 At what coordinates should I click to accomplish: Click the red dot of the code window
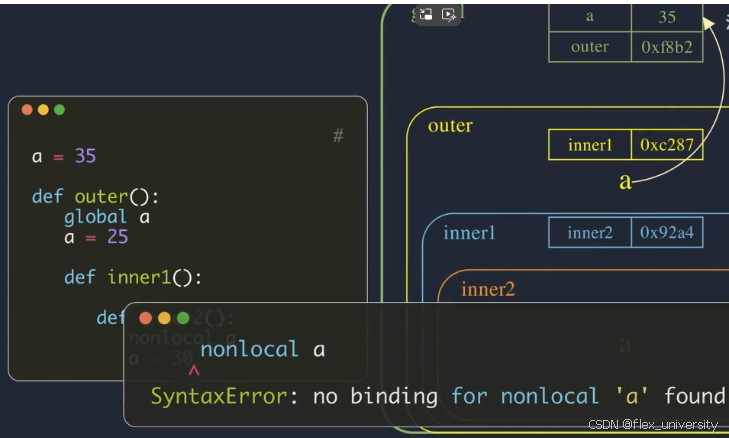point(27,110)
